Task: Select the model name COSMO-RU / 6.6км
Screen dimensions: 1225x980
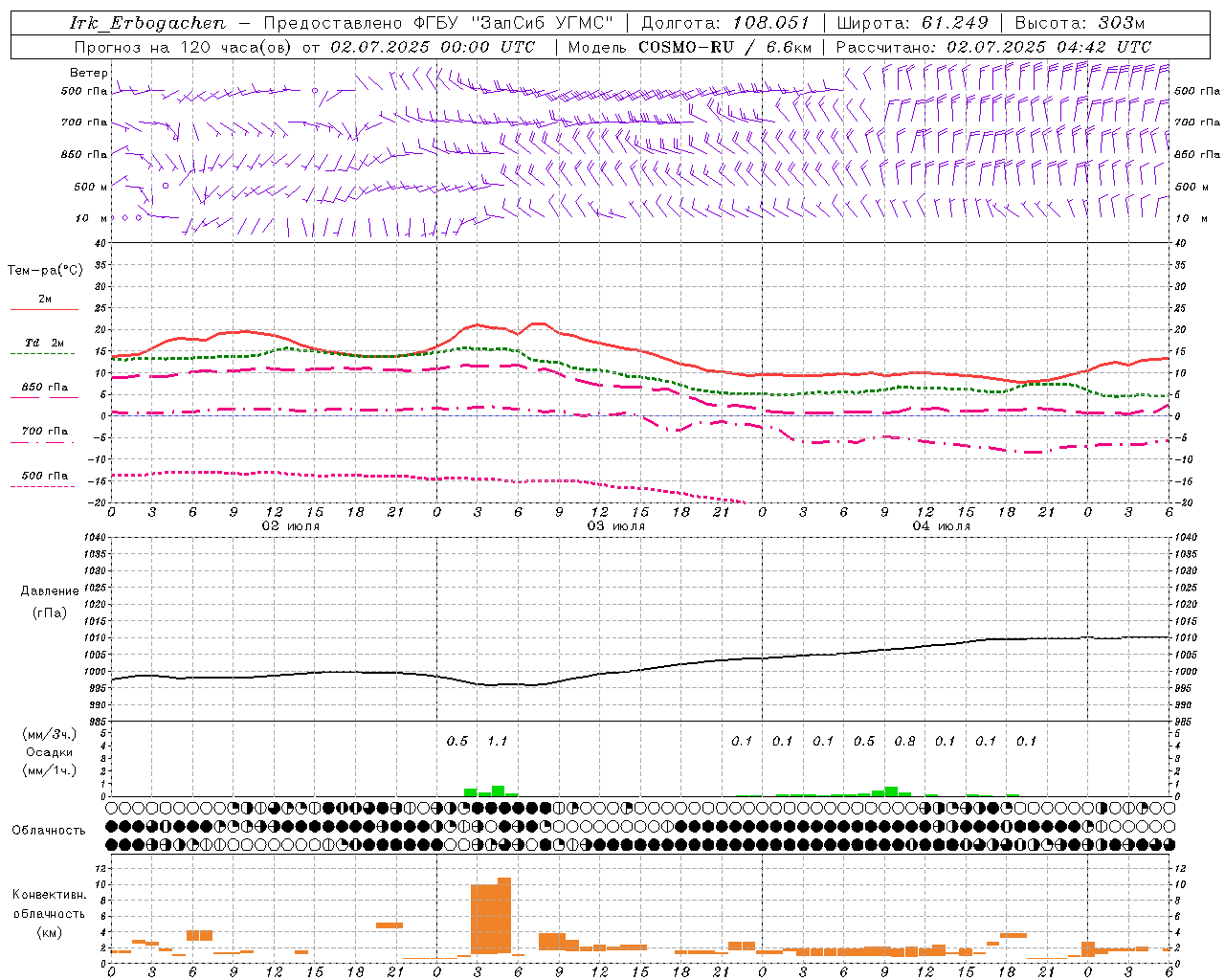Action: (x=725, y=47)
